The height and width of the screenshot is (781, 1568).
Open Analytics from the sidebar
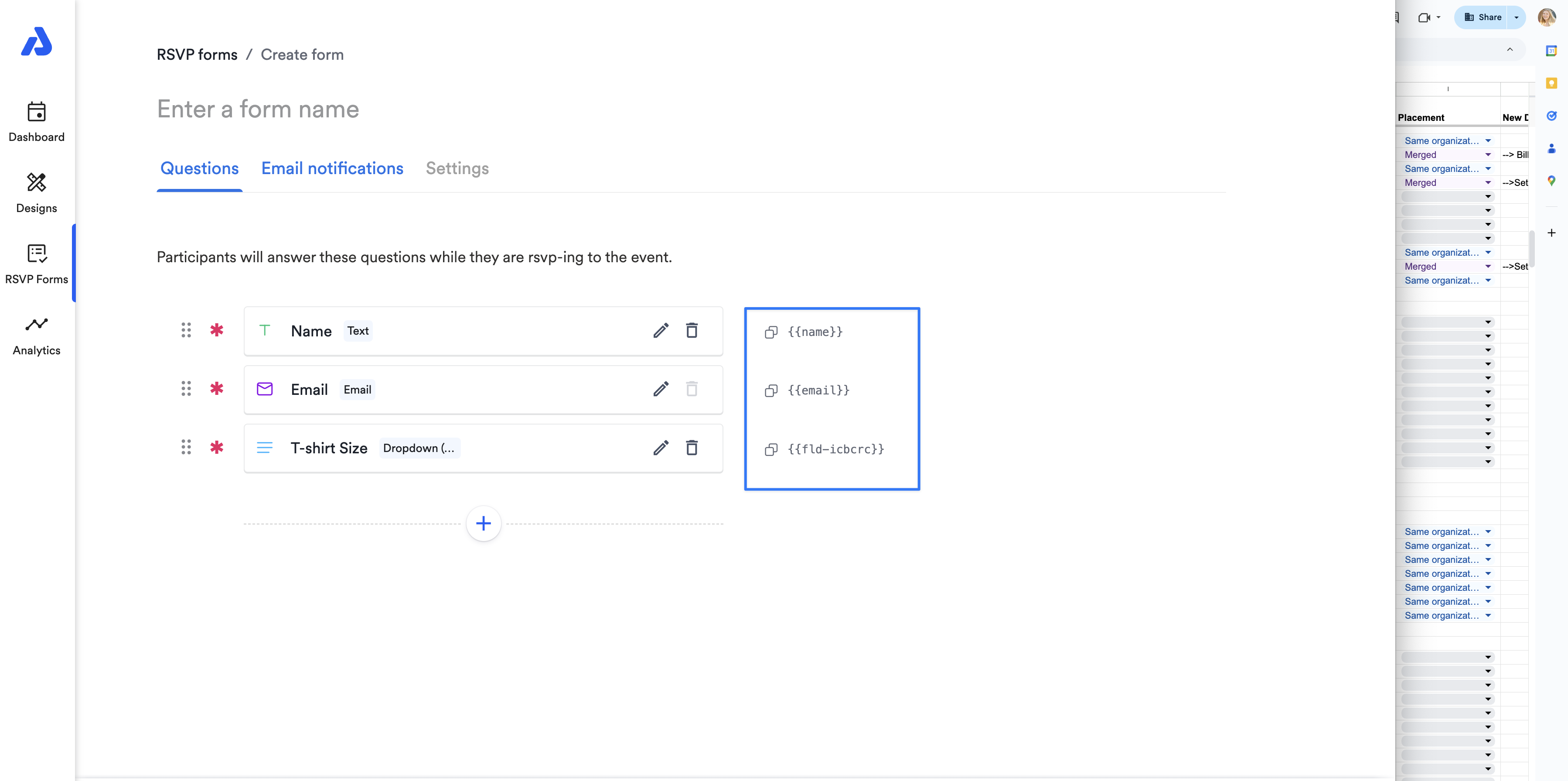(37, 336)
